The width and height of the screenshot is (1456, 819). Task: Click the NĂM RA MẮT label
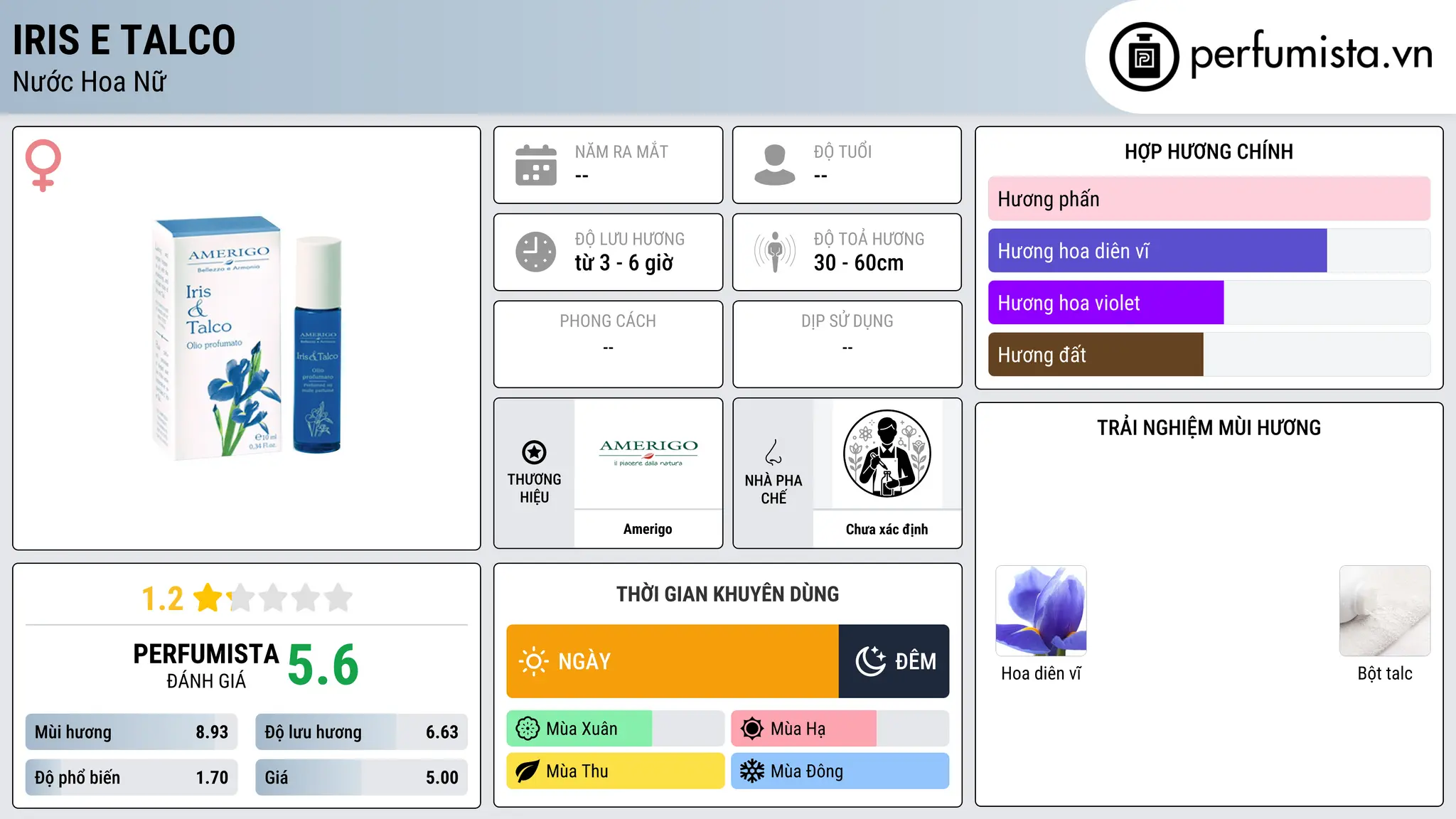tap(621, 151)
